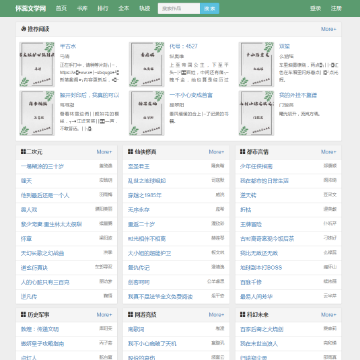
Task: Open the 轨迹 nav item
Action: pos(145,8)
